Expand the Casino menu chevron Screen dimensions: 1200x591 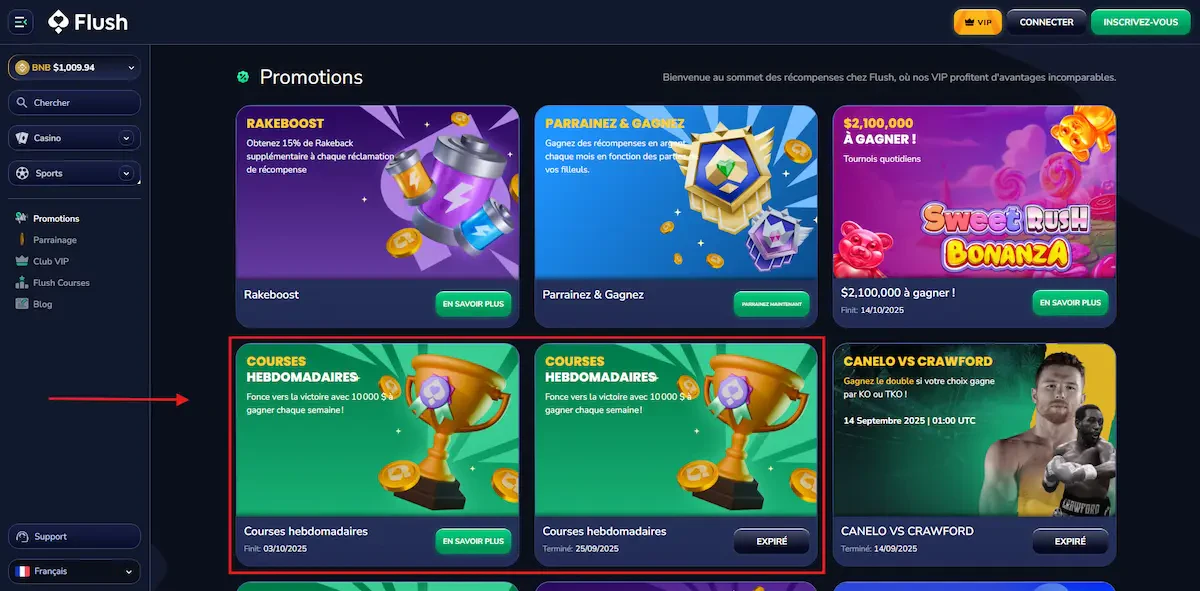click(x=126, y=138)
